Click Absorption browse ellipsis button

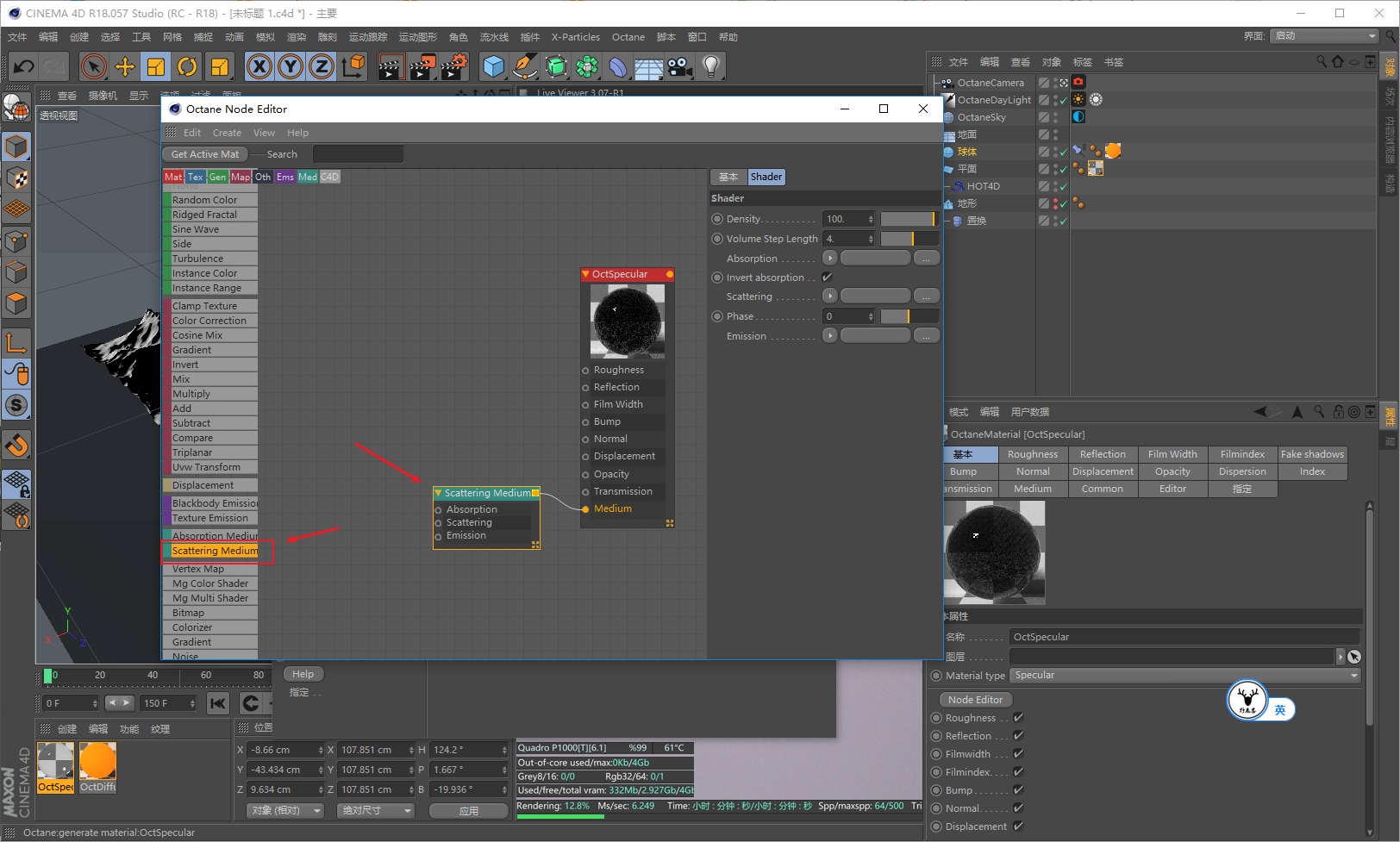(x=926, y=258)
